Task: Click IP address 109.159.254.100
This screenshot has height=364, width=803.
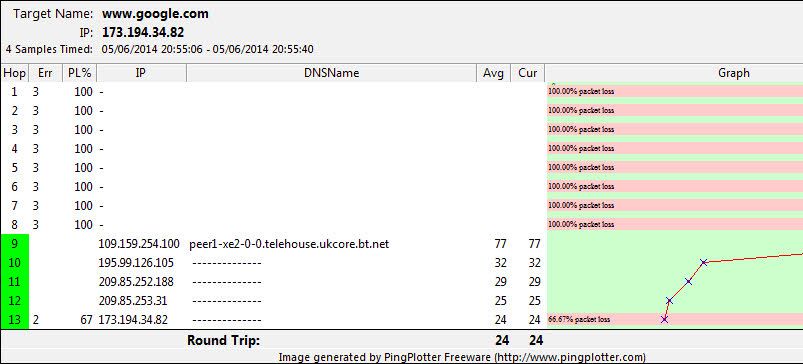Action: [x=139, y=244]
